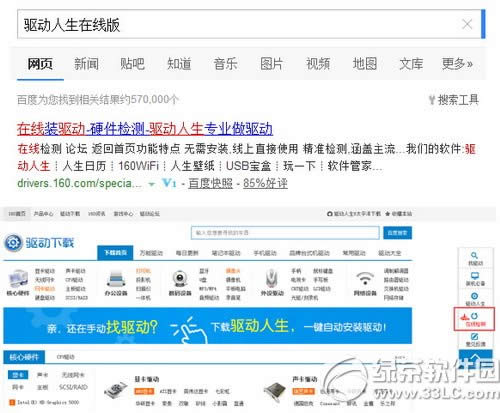Click the 找驱动 magnifier sidebar icon
This screenshot has height=413, width=500.
tap(475, 259)
